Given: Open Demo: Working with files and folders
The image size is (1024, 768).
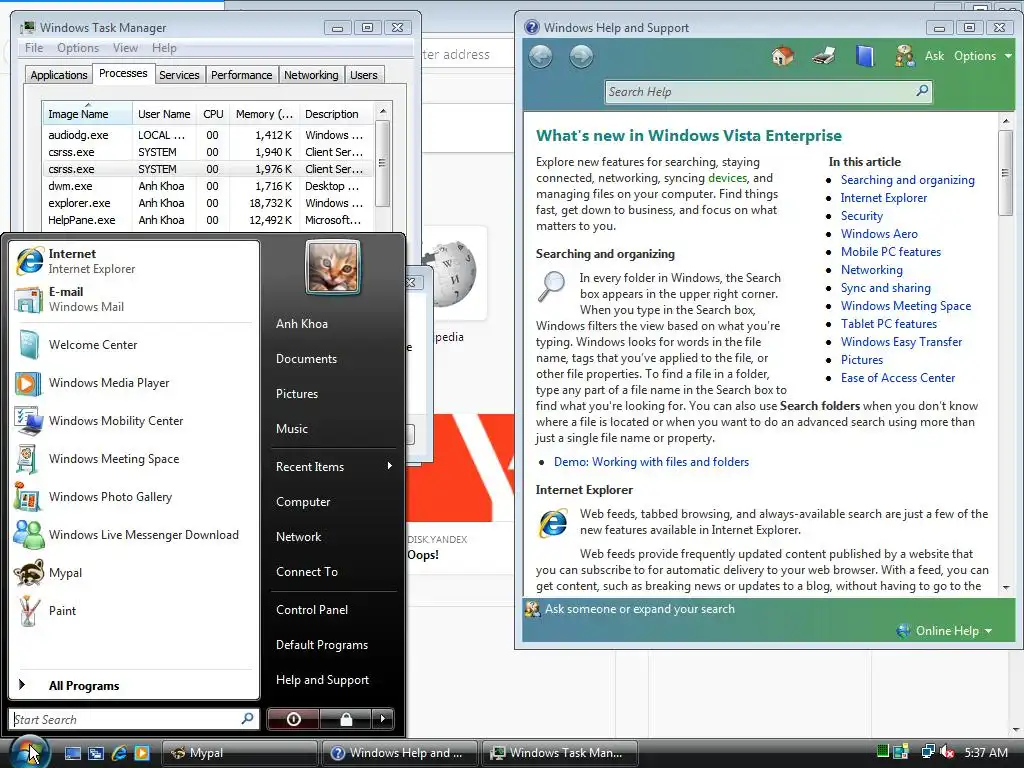Looking at the screenshot, I should (651, 462).
